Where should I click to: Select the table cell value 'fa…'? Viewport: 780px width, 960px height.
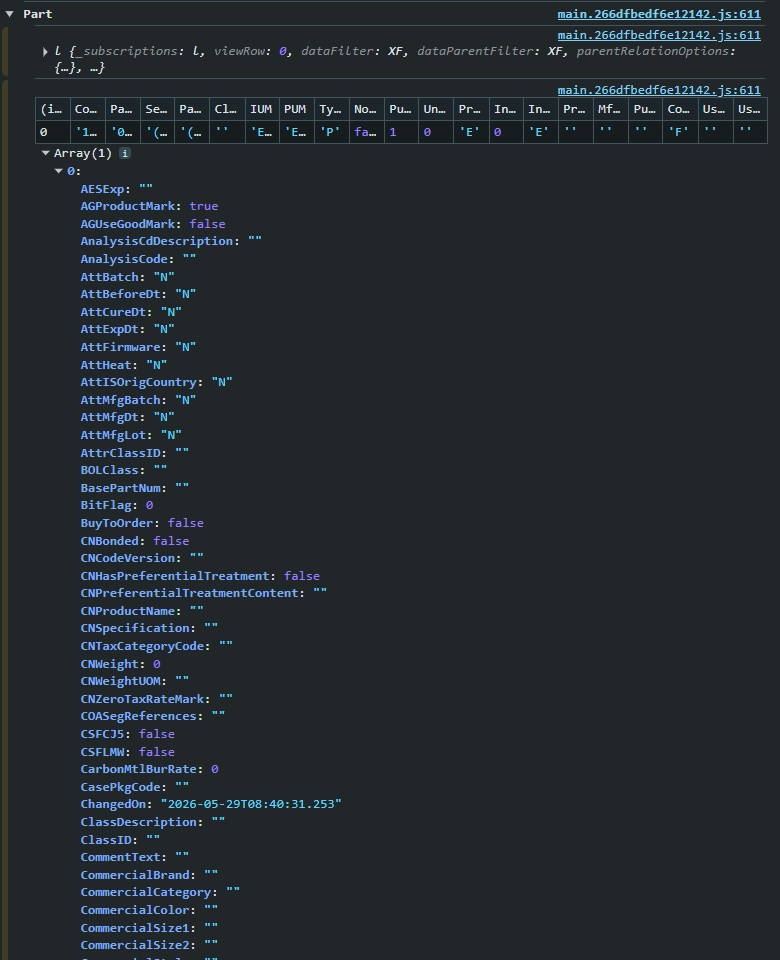coord(367,132)
